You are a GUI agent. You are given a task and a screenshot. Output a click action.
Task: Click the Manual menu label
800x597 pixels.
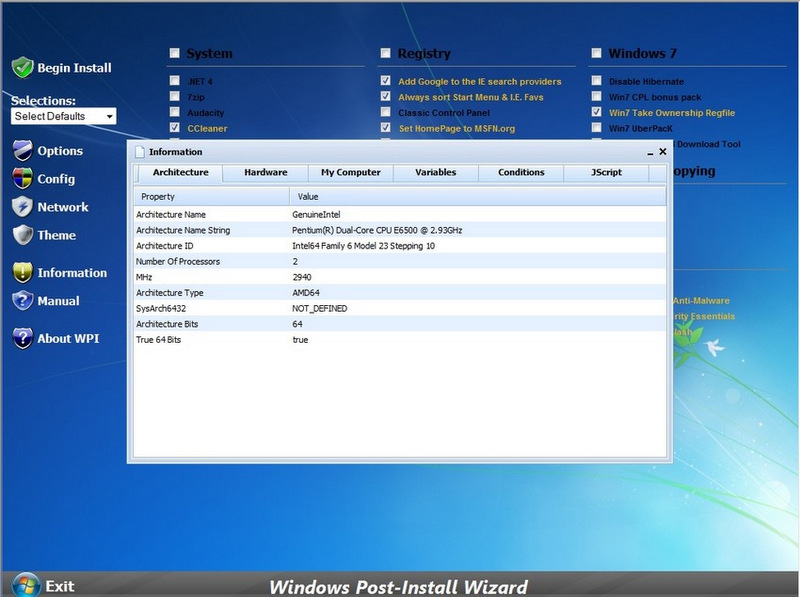58,301
